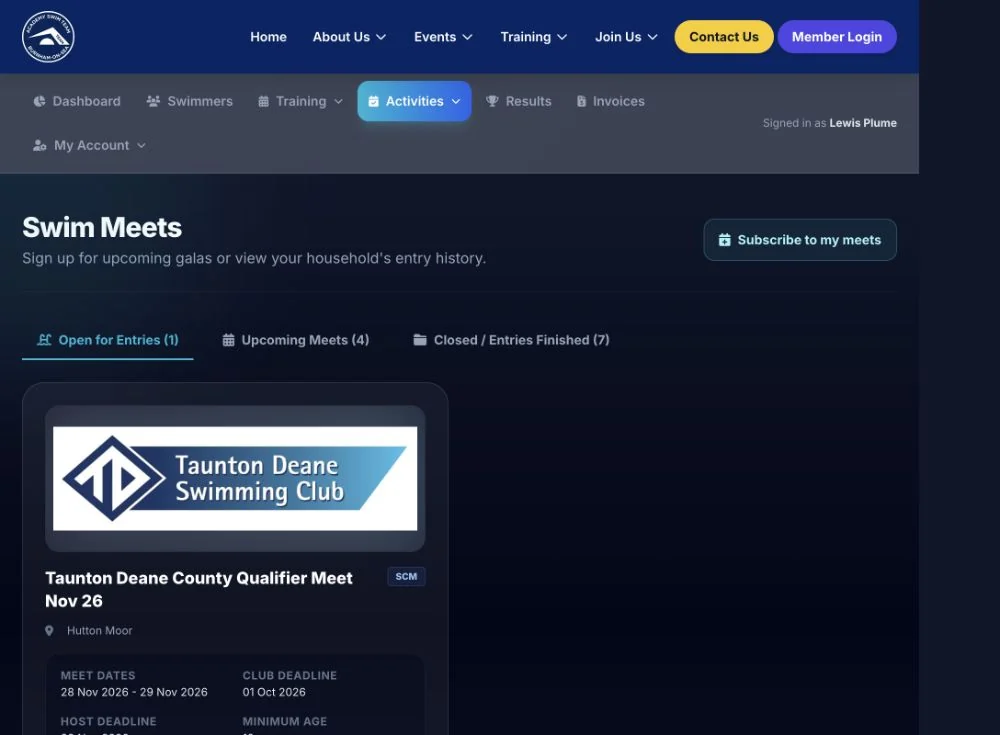Click the Activities calendar check icon
The height and width of the screenshot is (735, 1000).
374,101
